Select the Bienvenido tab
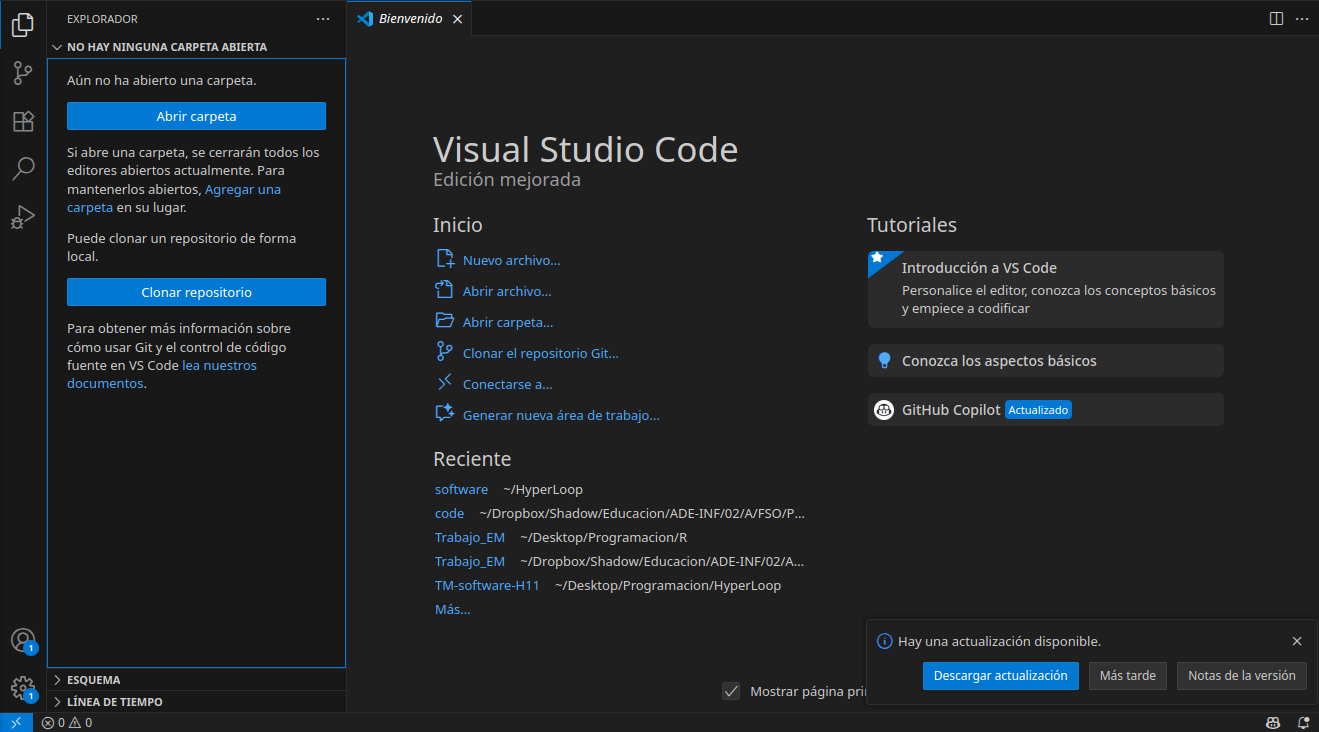 point(410,19)
